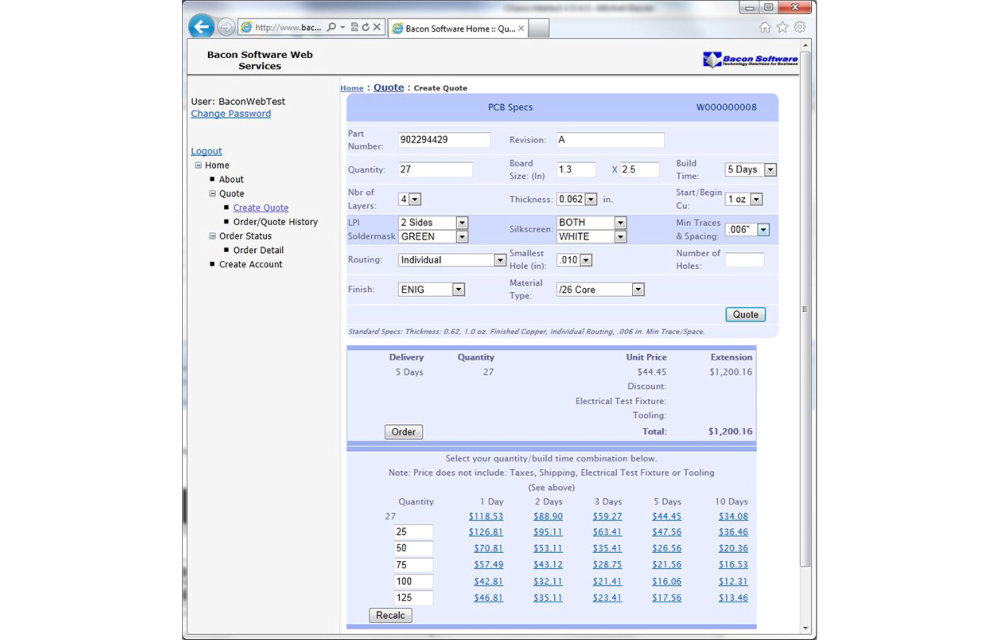Screen dimensions: 1000x640
Task: Open Create Account menu item
Action: (x=251, y=265)
